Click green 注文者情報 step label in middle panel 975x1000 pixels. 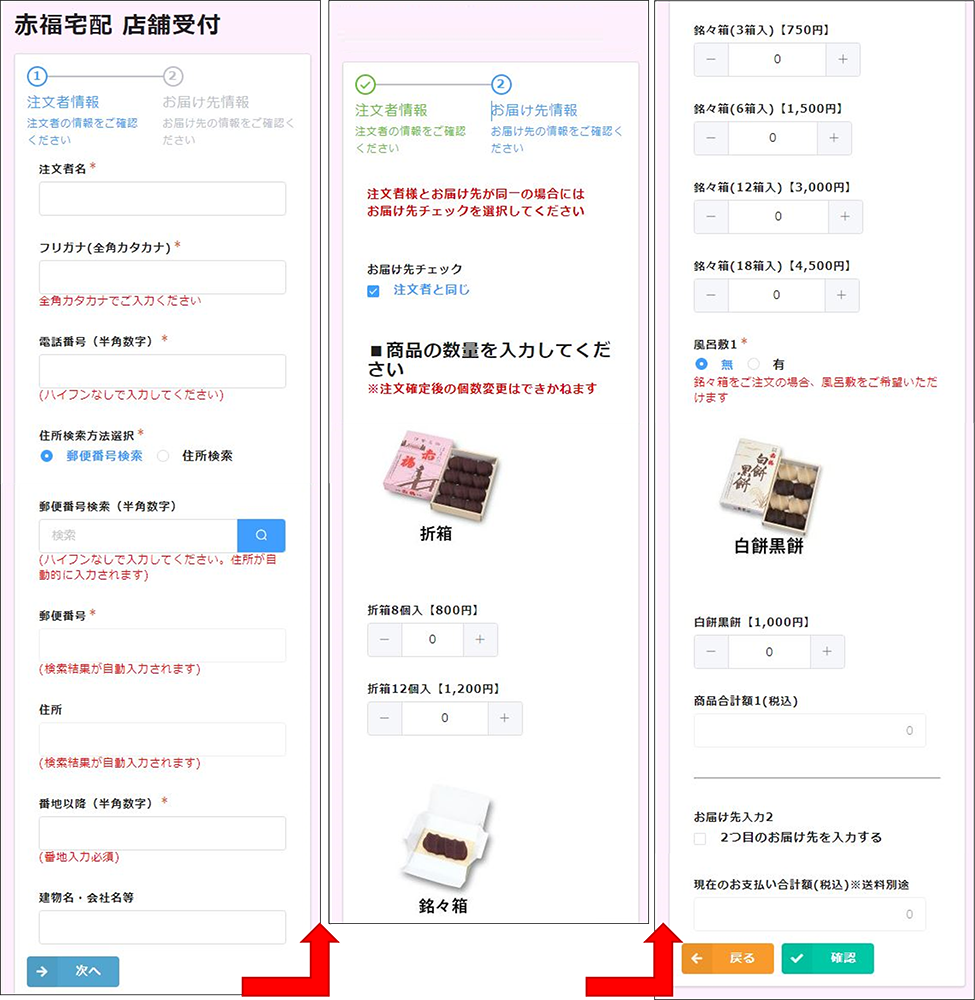pyautogui.click(x=392, y=110)
